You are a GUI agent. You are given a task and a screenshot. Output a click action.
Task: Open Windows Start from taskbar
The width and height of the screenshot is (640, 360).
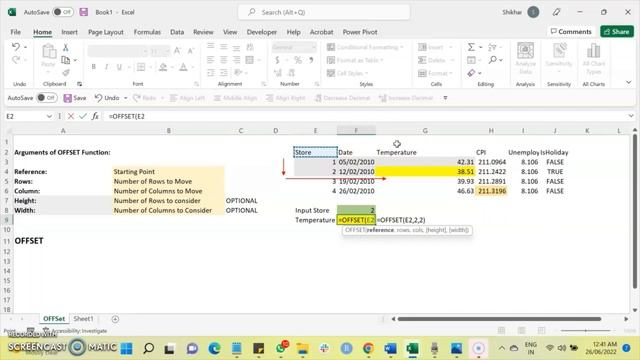pyautogui.click(x=127, y=348)
